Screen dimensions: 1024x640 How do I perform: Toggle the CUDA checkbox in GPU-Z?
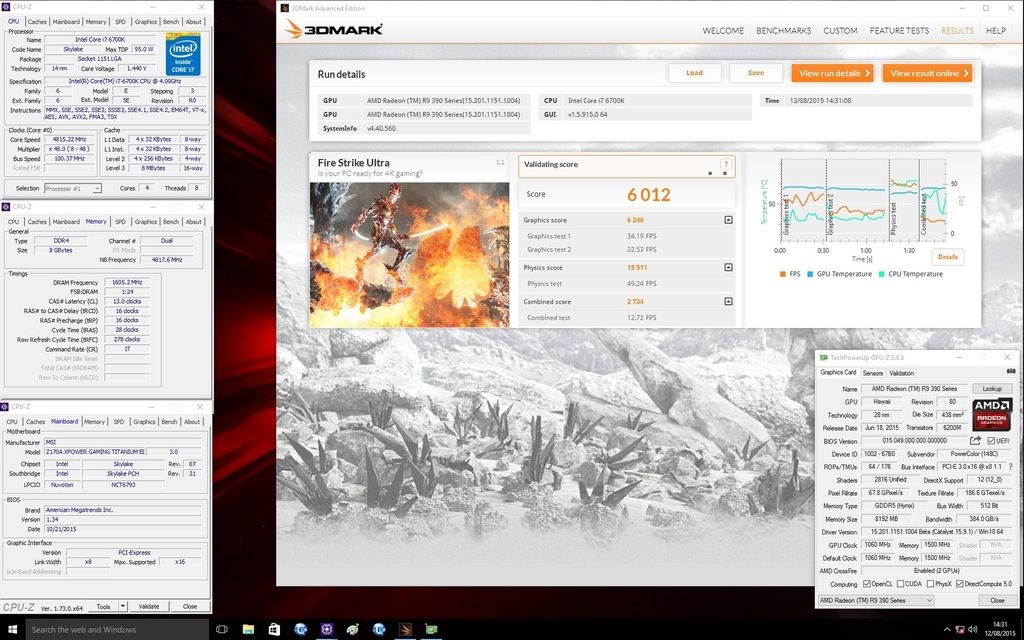point(901,584)
